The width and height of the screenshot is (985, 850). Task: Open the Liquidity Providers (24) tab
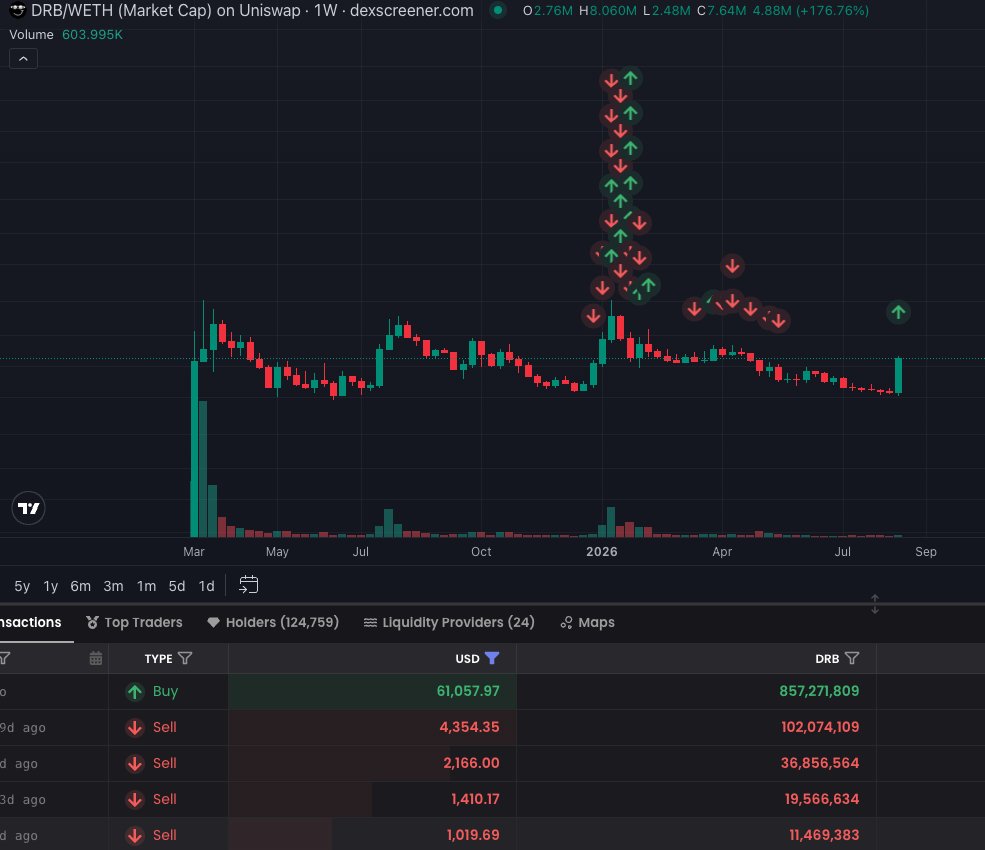[x=449, y=623]
